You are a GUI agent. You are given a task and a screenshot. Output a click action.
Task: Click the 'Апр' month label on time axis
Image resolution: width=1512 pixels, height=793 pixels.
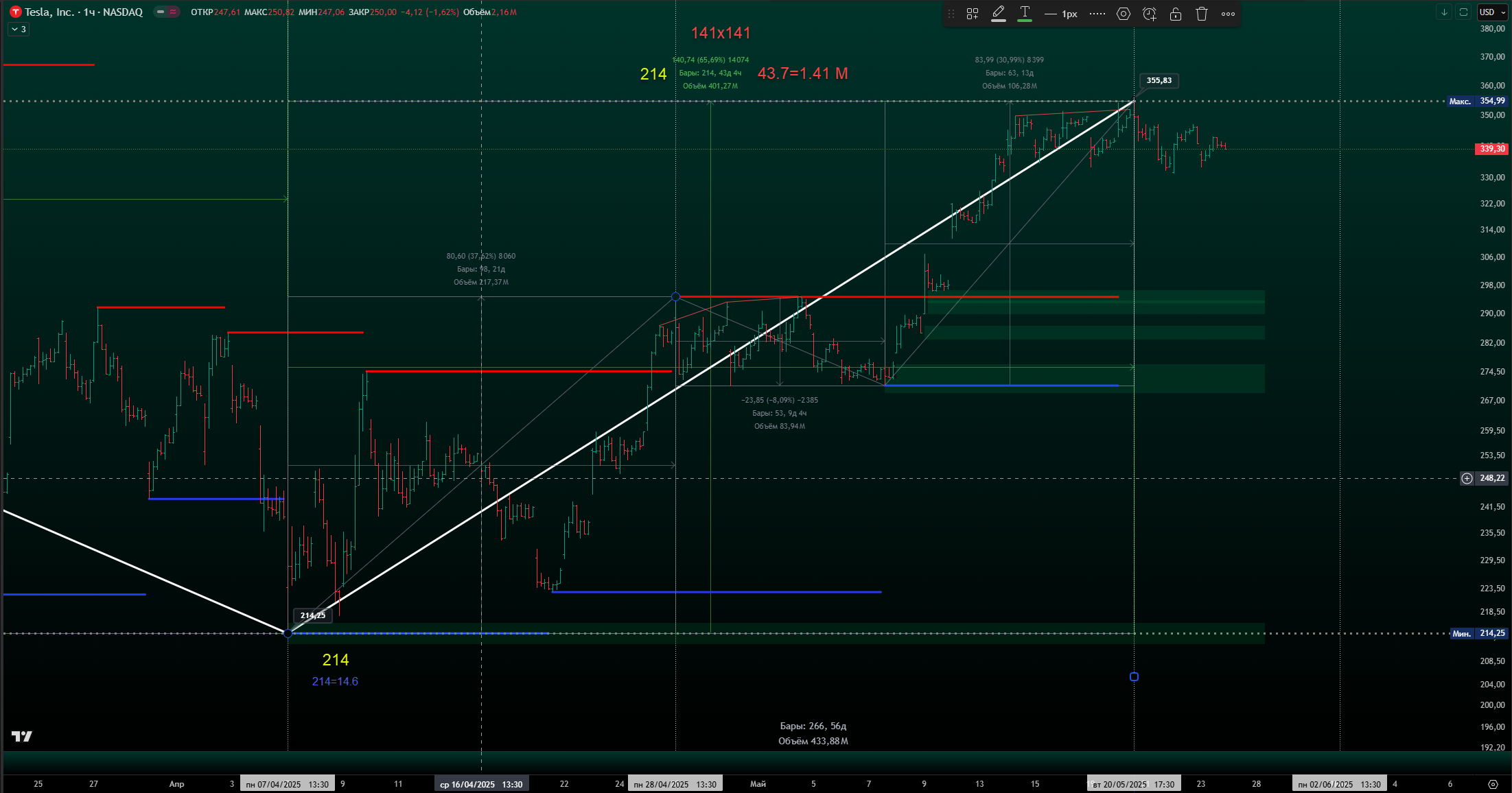click(x=176, y=784)
